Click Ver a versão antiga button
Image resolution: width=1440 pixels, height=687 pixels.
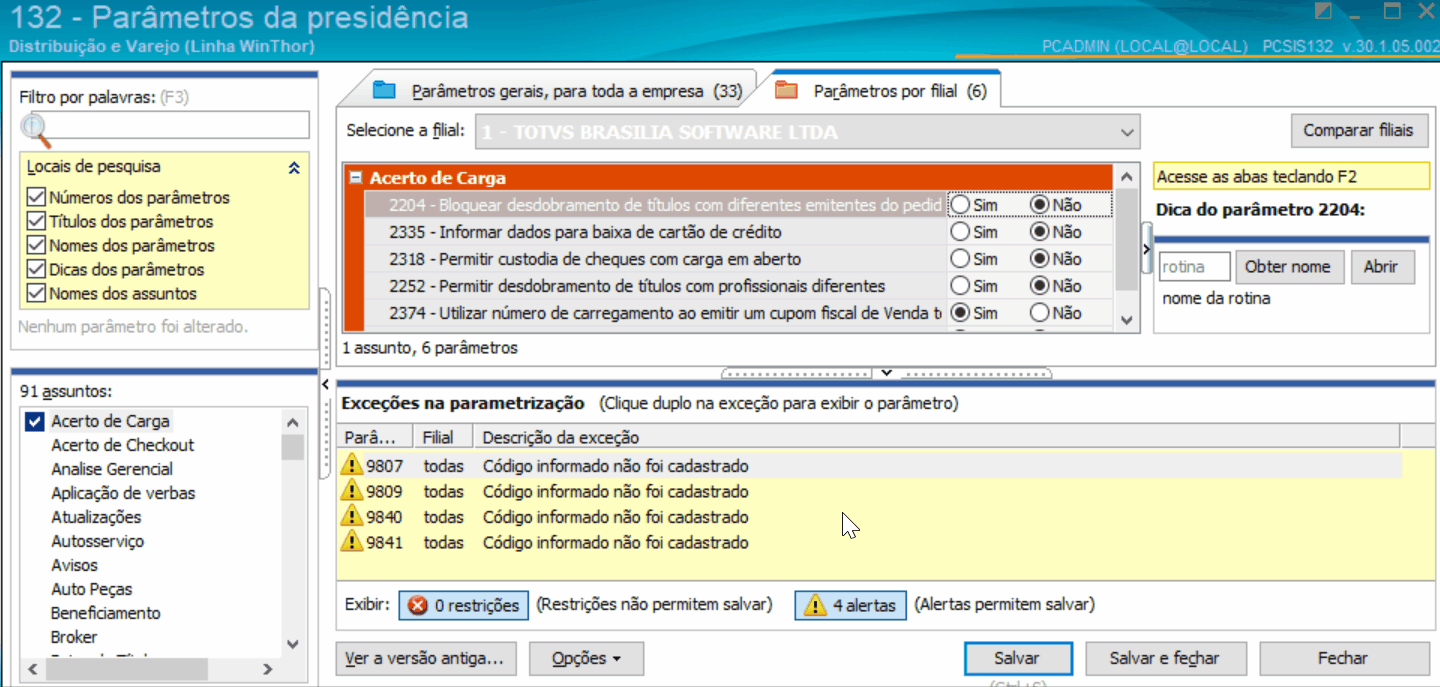[428, 659]
